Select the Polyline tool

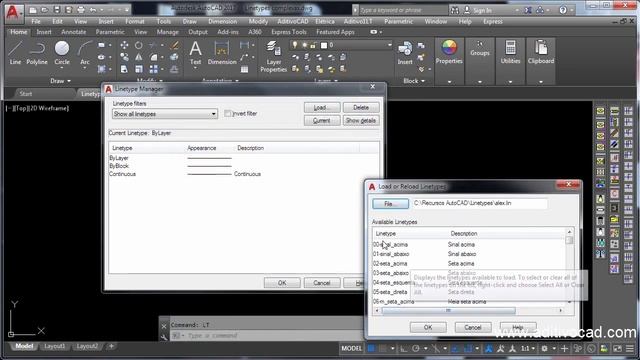[37, 53]
